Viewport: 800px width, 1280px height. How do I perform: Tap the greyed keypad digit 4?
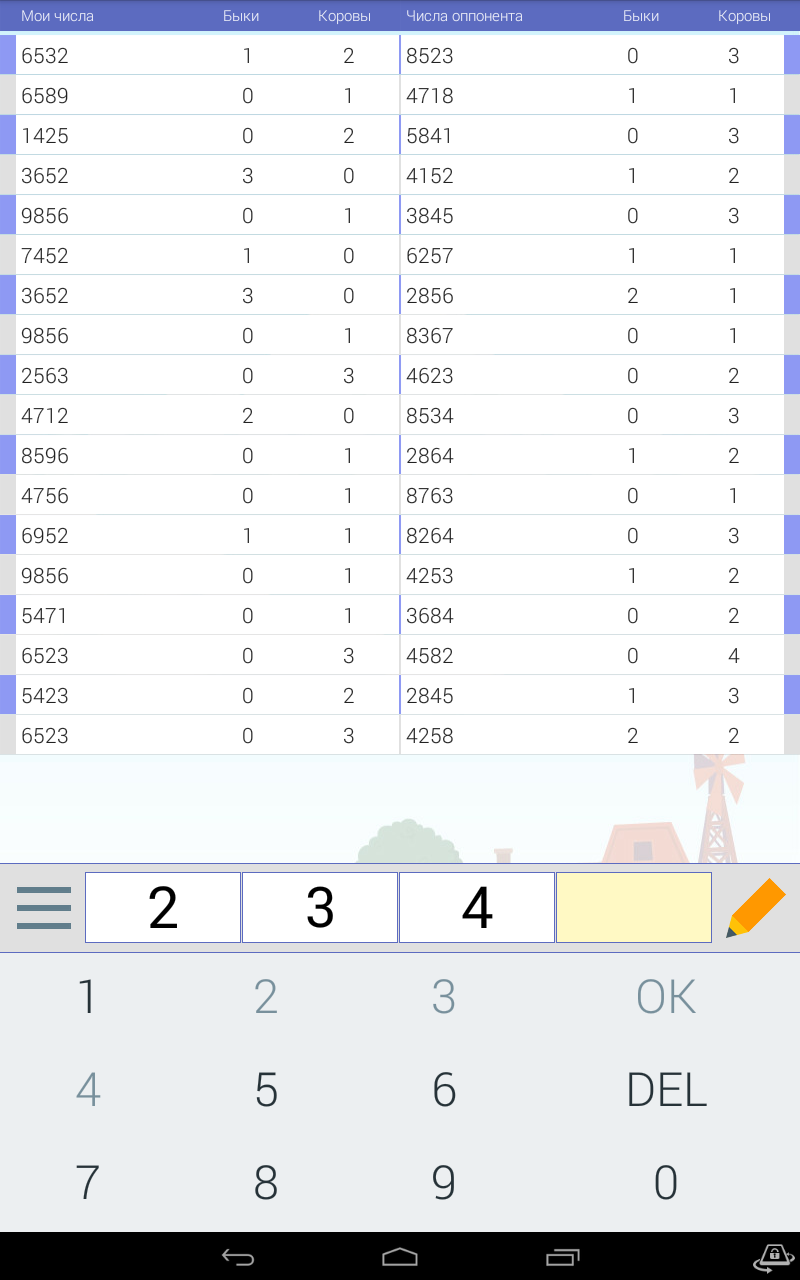click(x=88, y=1090)
